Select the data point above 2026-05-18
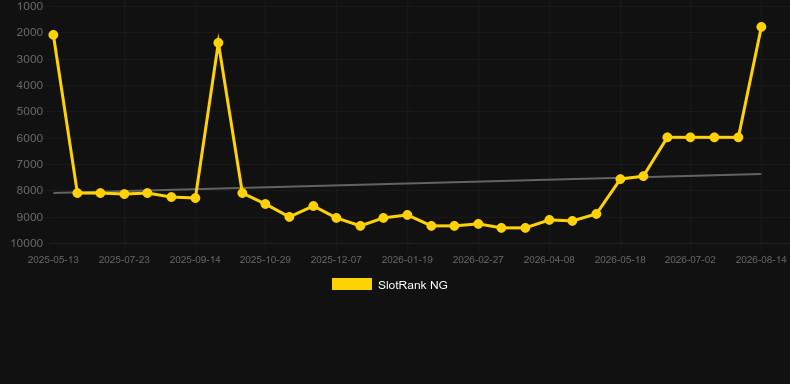790x384 pixels. pos(620,179)
